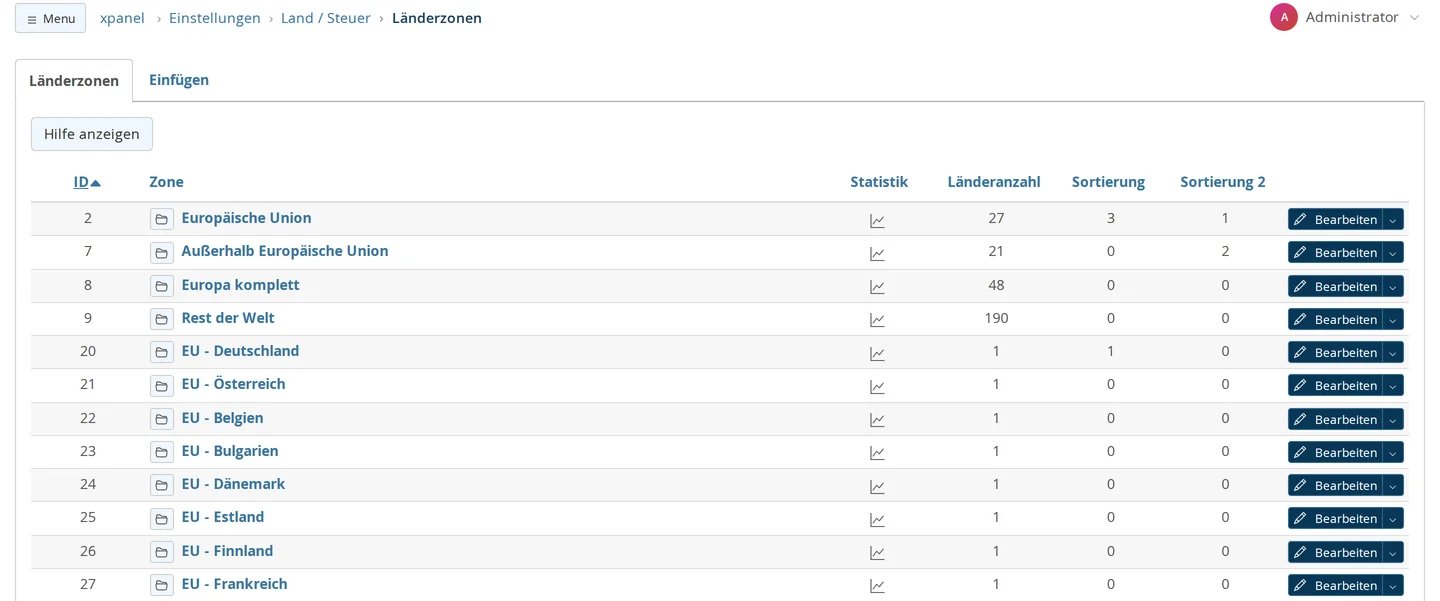Open the Europäische Union zone link
Screen dimensions: 1440x601
(246, 218)
